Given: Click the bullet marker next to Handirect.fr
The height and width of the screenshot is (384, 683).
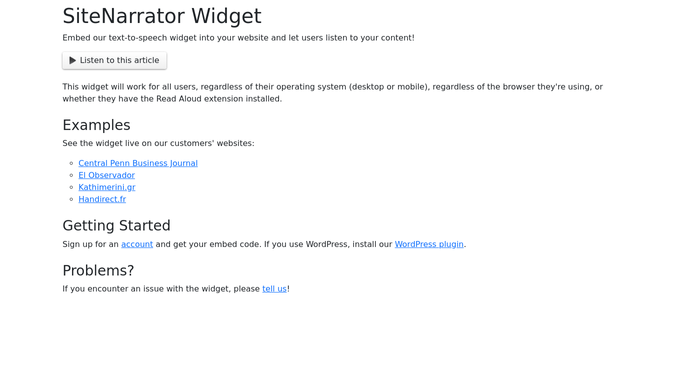Looking at the screenshot, I should [71, 199].
